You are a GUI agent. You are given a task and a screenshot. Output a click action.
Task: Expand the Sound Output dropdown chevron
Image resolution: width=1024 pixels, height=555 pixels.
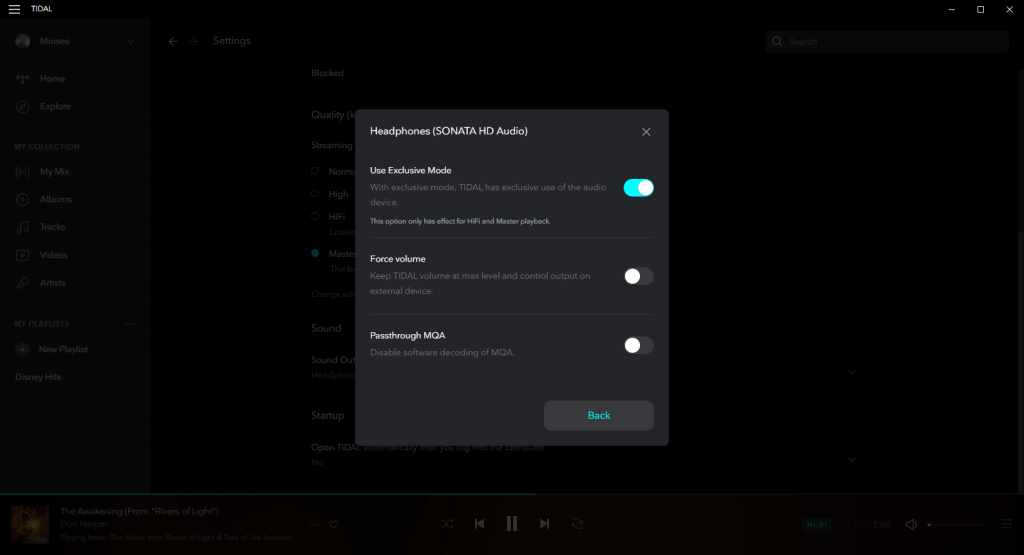852,372
